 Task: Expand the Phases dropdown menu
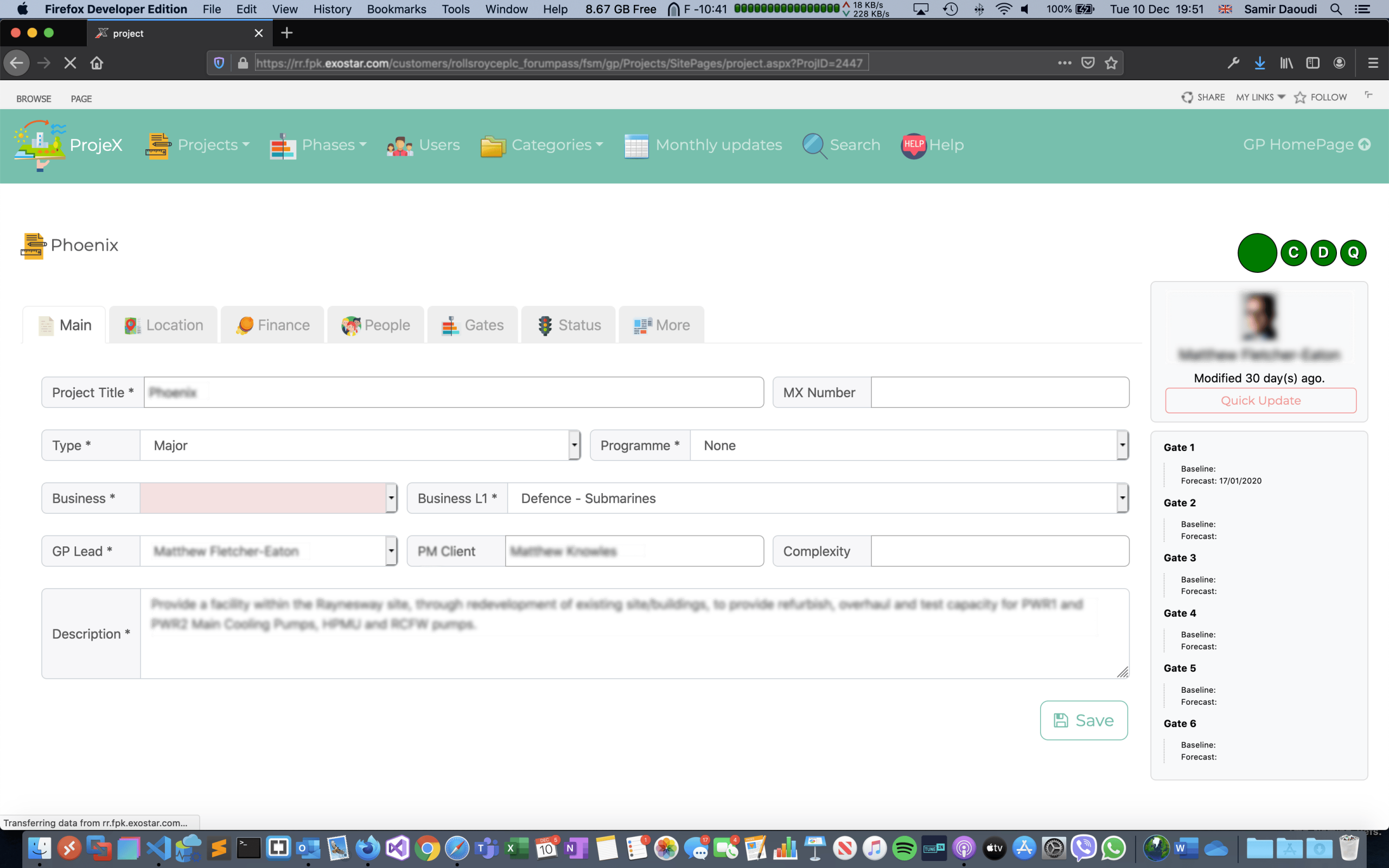pyautogui.click(x=318, y=145)
